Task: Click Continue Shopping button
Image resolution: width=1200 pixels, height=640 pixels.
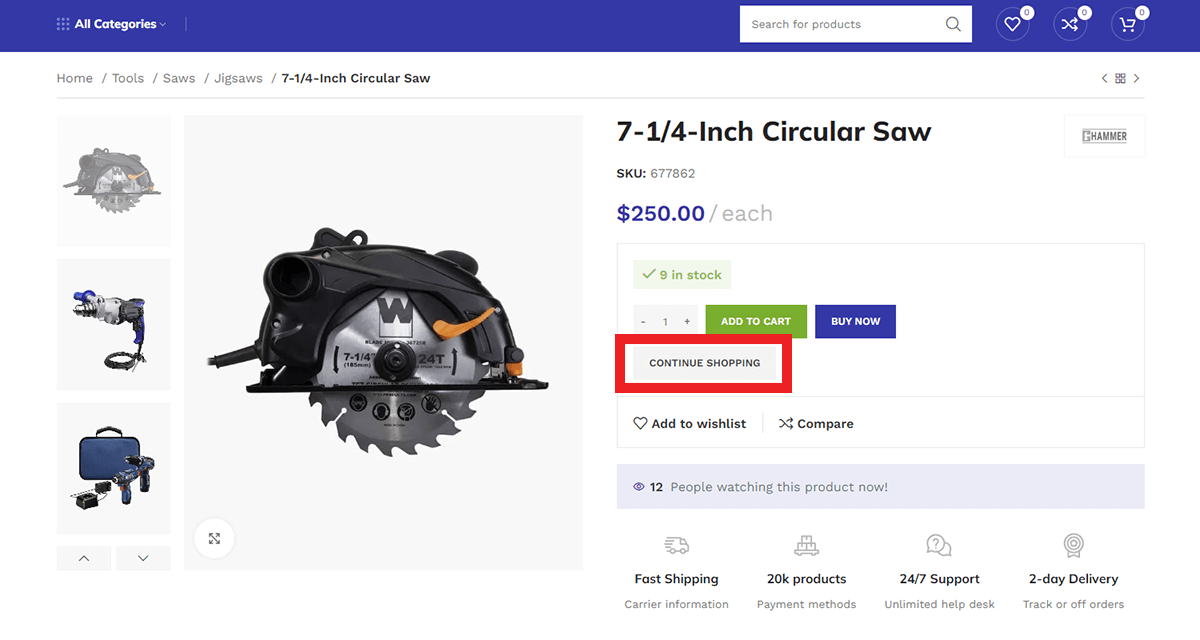Action: pos(704,363)
